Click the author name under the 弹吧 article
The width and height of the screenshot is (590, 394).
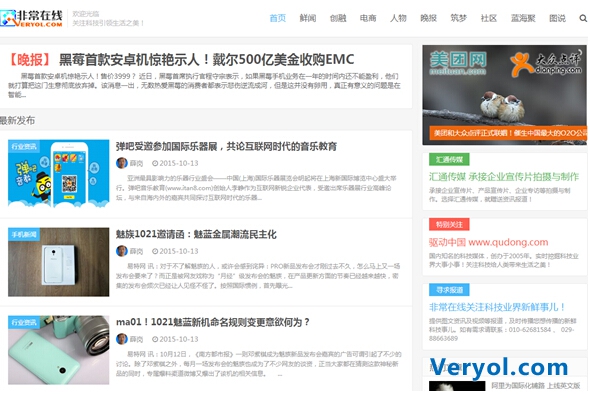[x=137, y=163]
